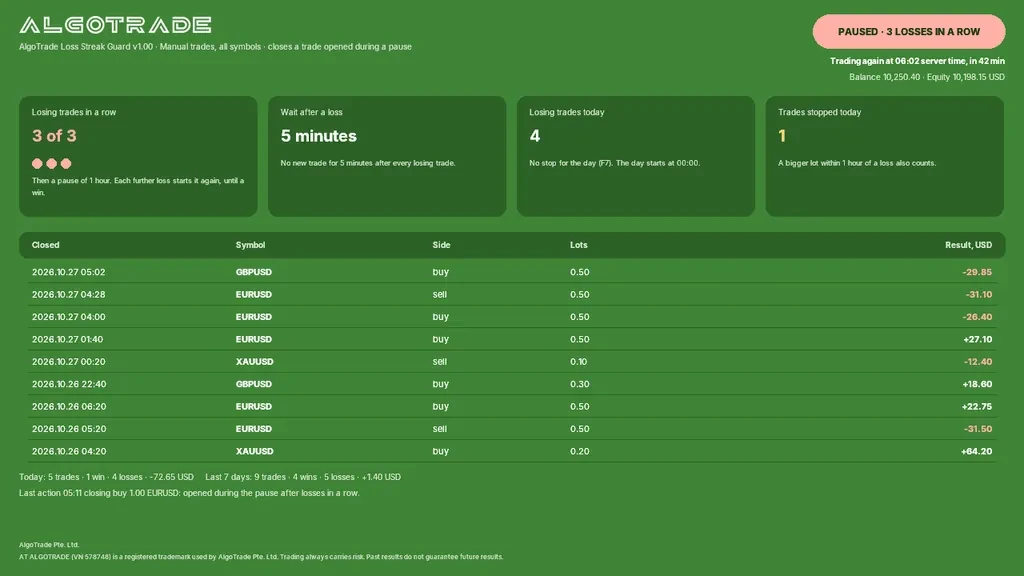This screenshot has height=576, width=1024.
Task: Select the 2026.10.27 04:28 closed time
Action: click(69, 295)
